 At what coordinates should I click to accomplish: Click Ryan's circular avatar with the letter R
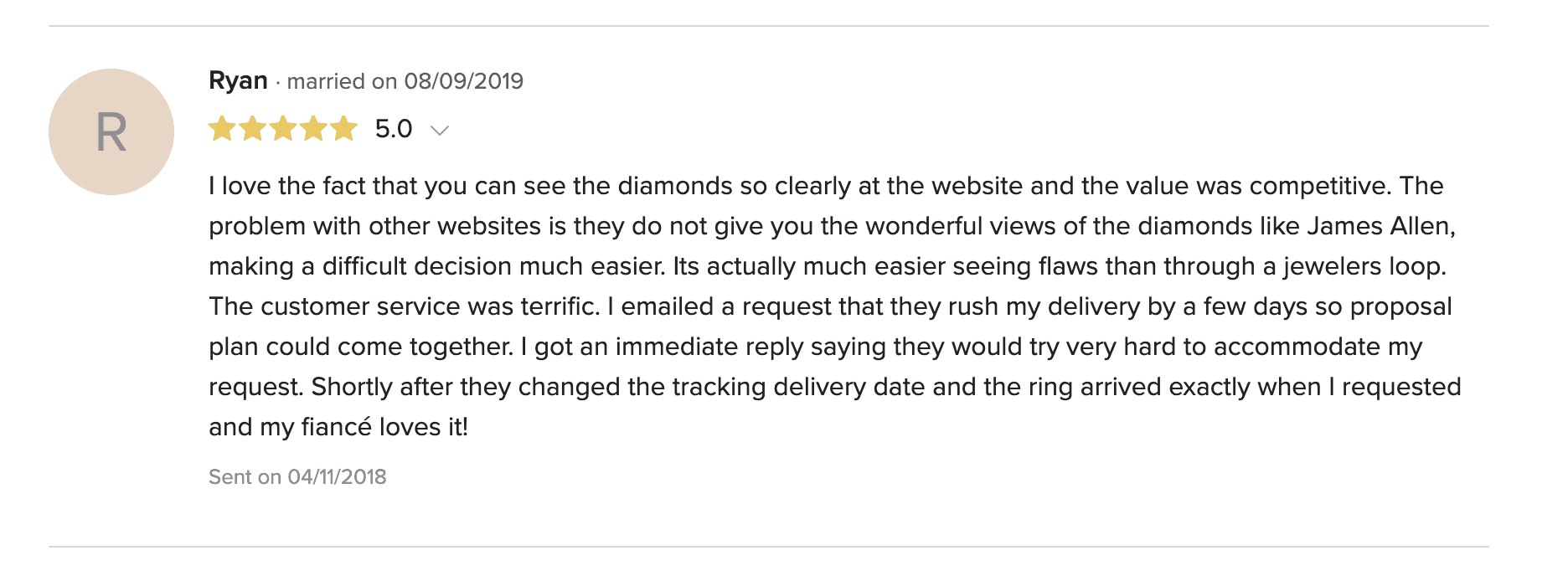click(111, 131)
